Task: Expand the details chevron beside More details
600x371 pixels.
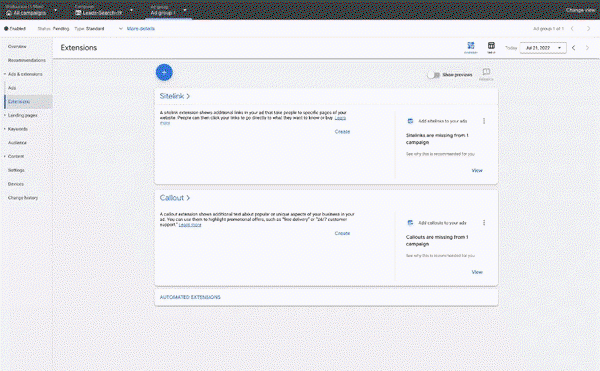Action: coord(121,29)
